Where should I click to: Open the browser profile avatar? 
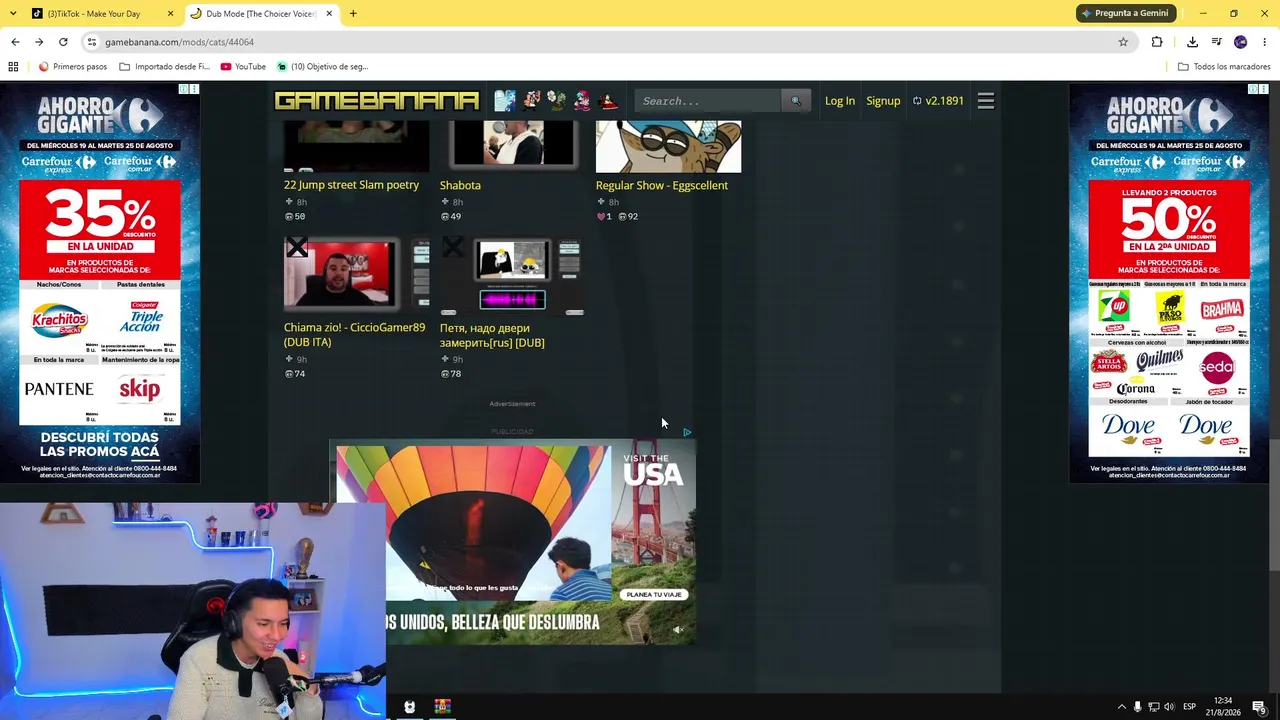point(1241,42)
